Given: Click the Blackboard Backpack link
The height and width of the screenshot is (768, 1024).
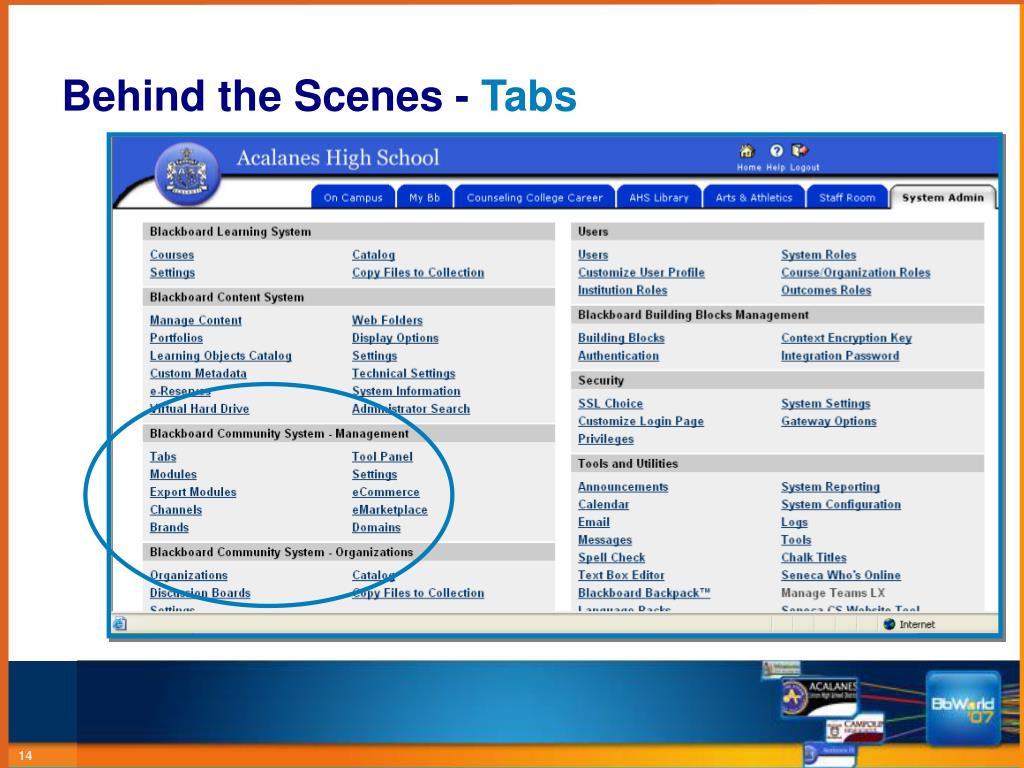Looking at the screenshot, I should tap(644, 592).
